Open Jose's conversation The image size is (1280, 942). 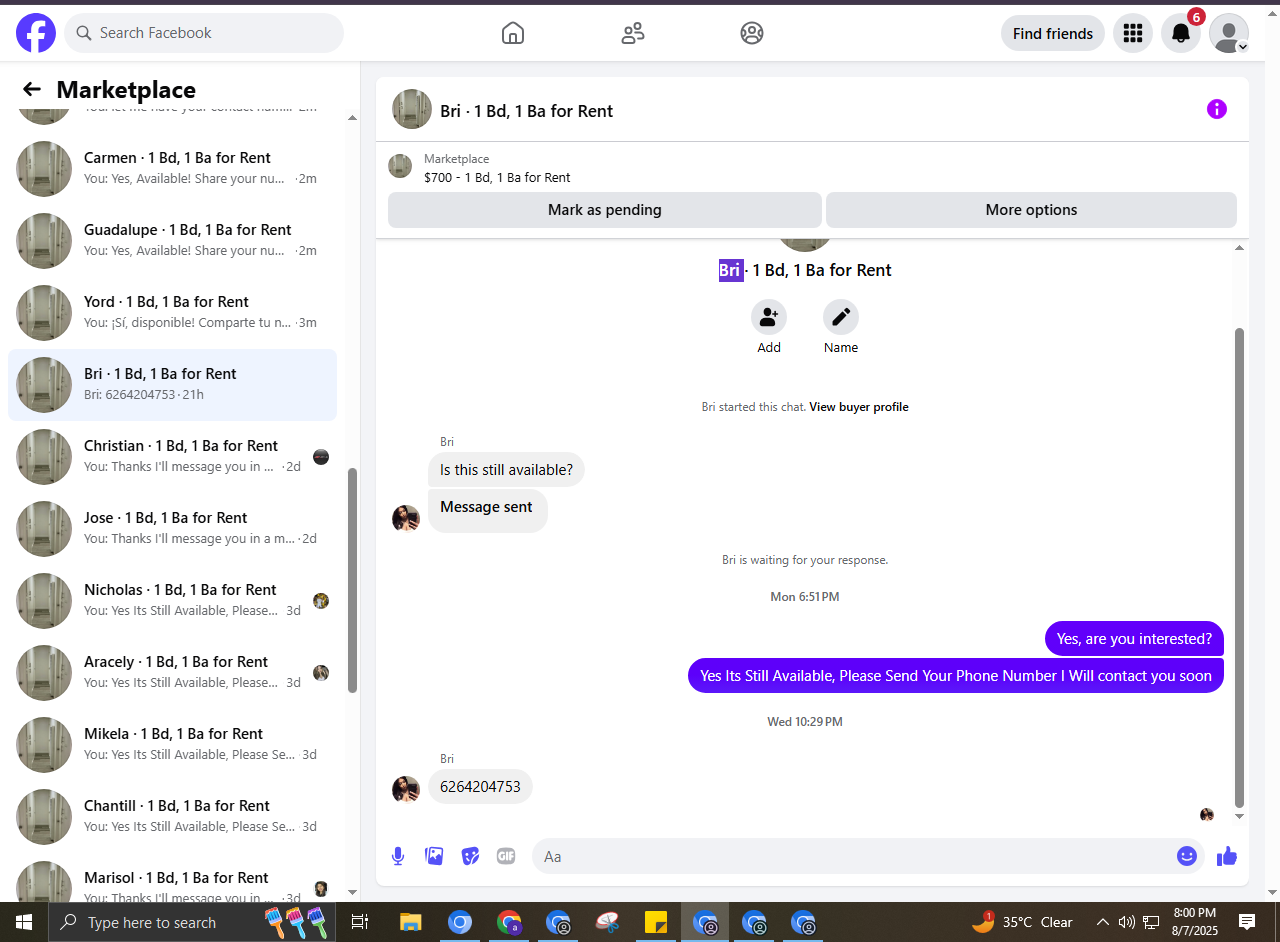(172, 529)
